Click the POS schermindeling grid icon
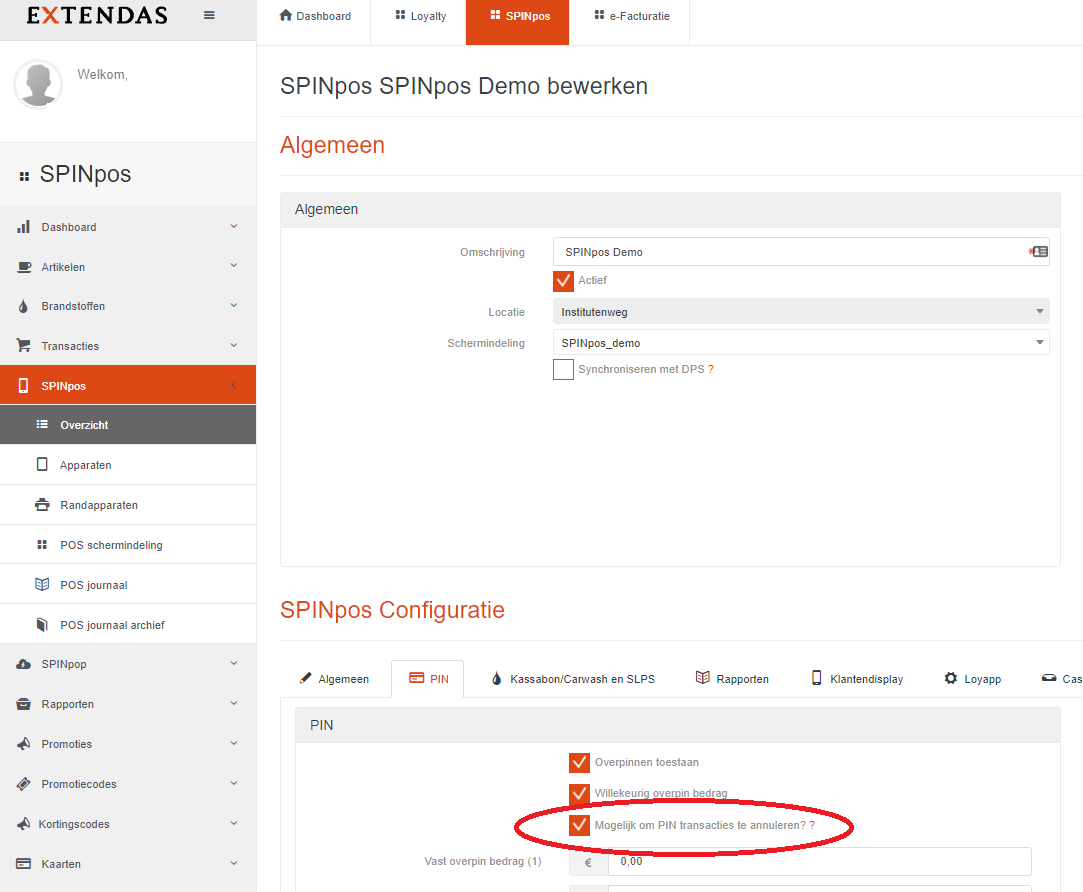The image size is (1083, 892). pos(42,544)
